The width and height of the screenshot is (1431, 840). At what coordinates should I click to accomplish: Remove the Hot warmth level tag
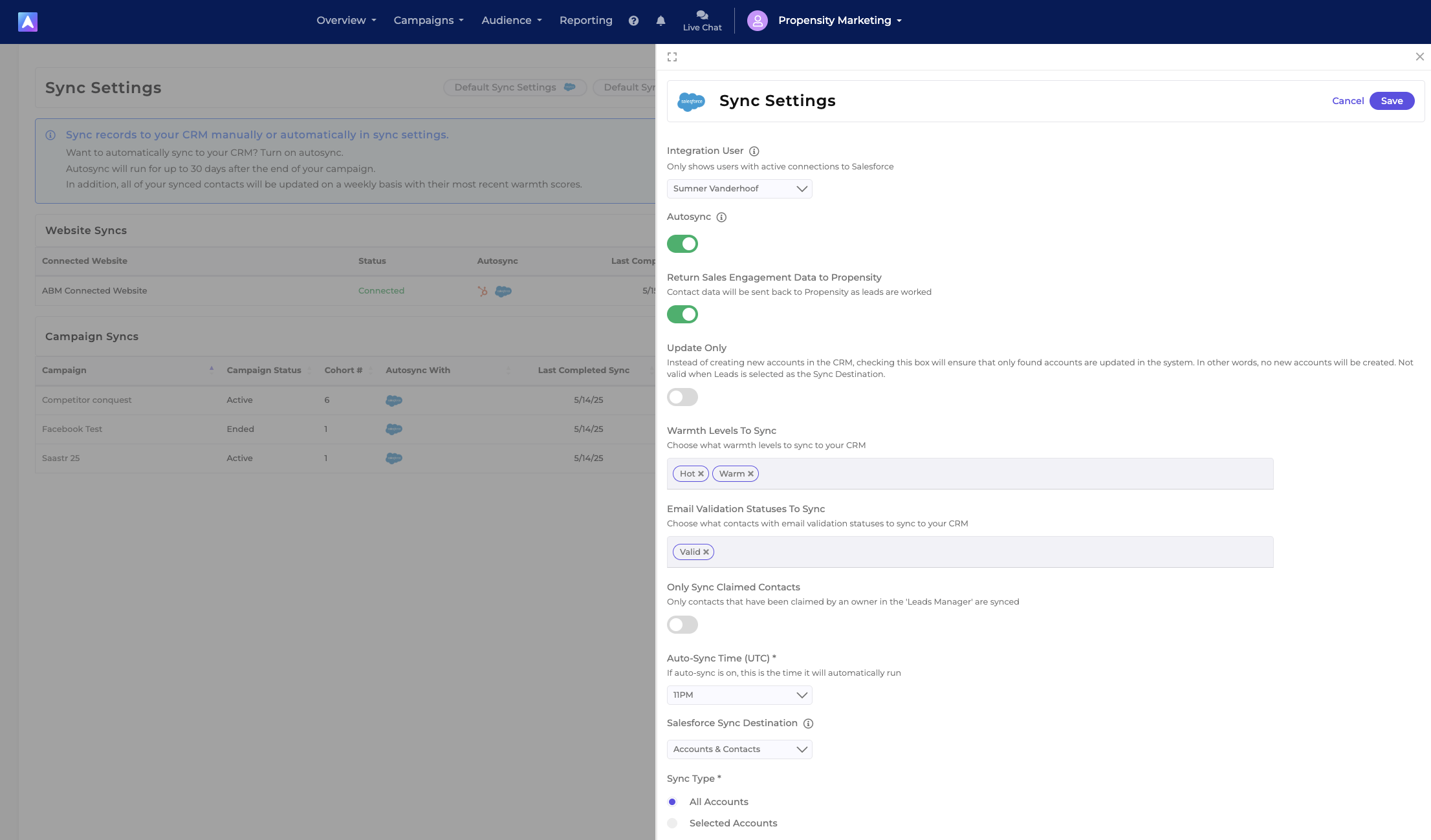pyautogui.click(x=701, y=474)
